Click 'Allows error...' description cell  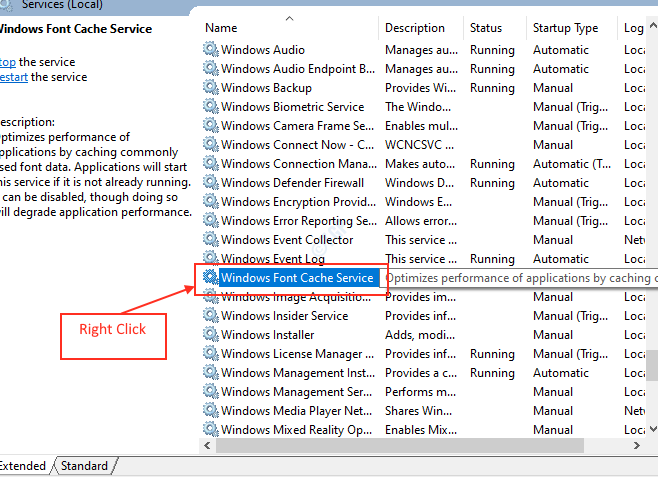(x=421, y=221)
